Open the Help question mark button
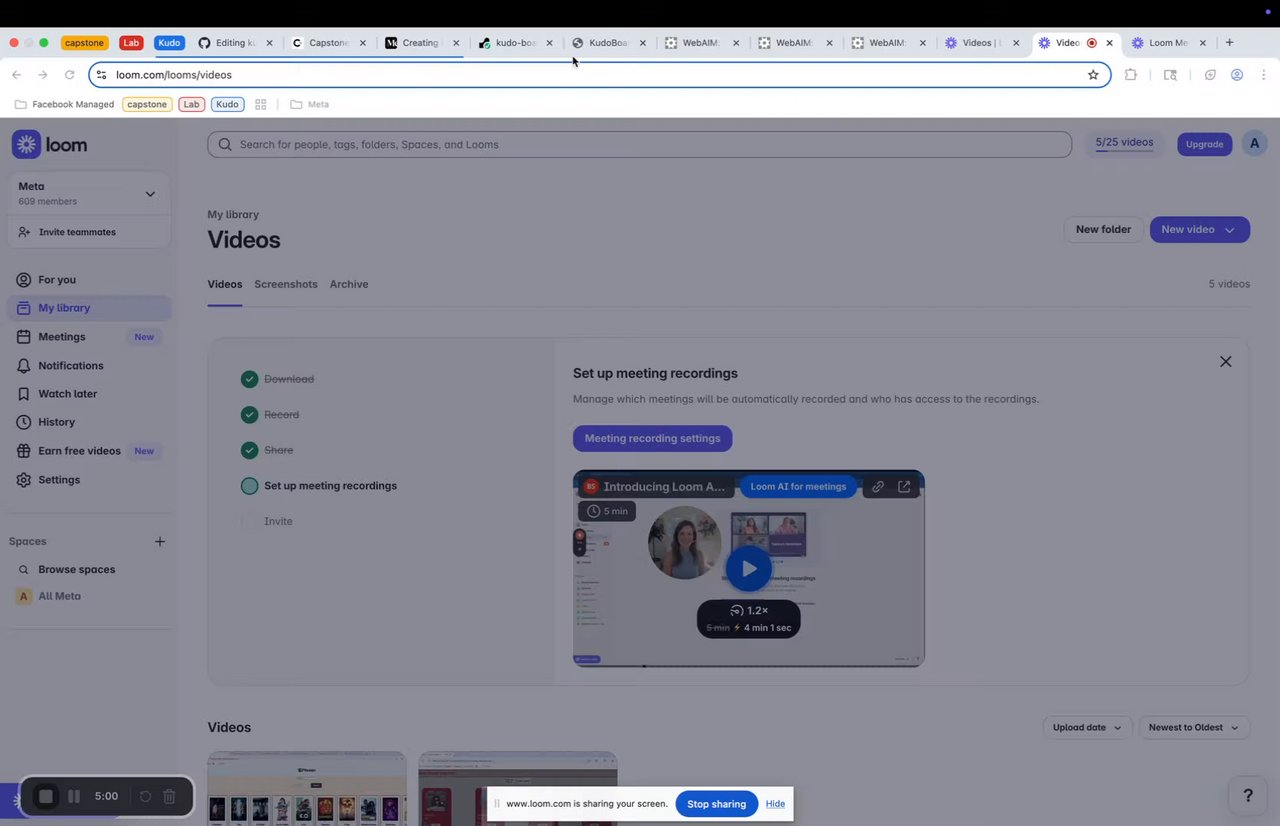Image resolution: width=1280 pixels, height=826 pixels. point(1247,795)
